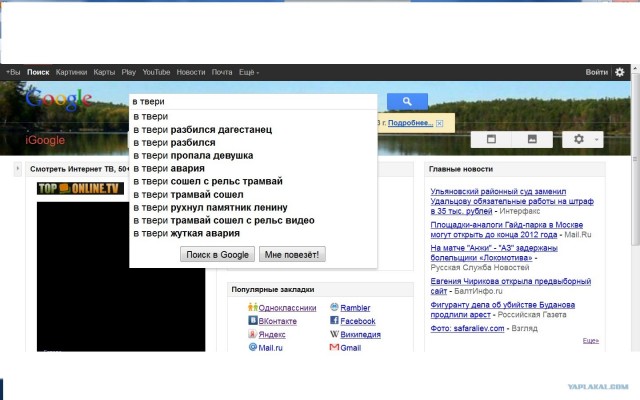Open Rambler bookmark icon
The width and height of the screenshot is (640, 400).
334,307
